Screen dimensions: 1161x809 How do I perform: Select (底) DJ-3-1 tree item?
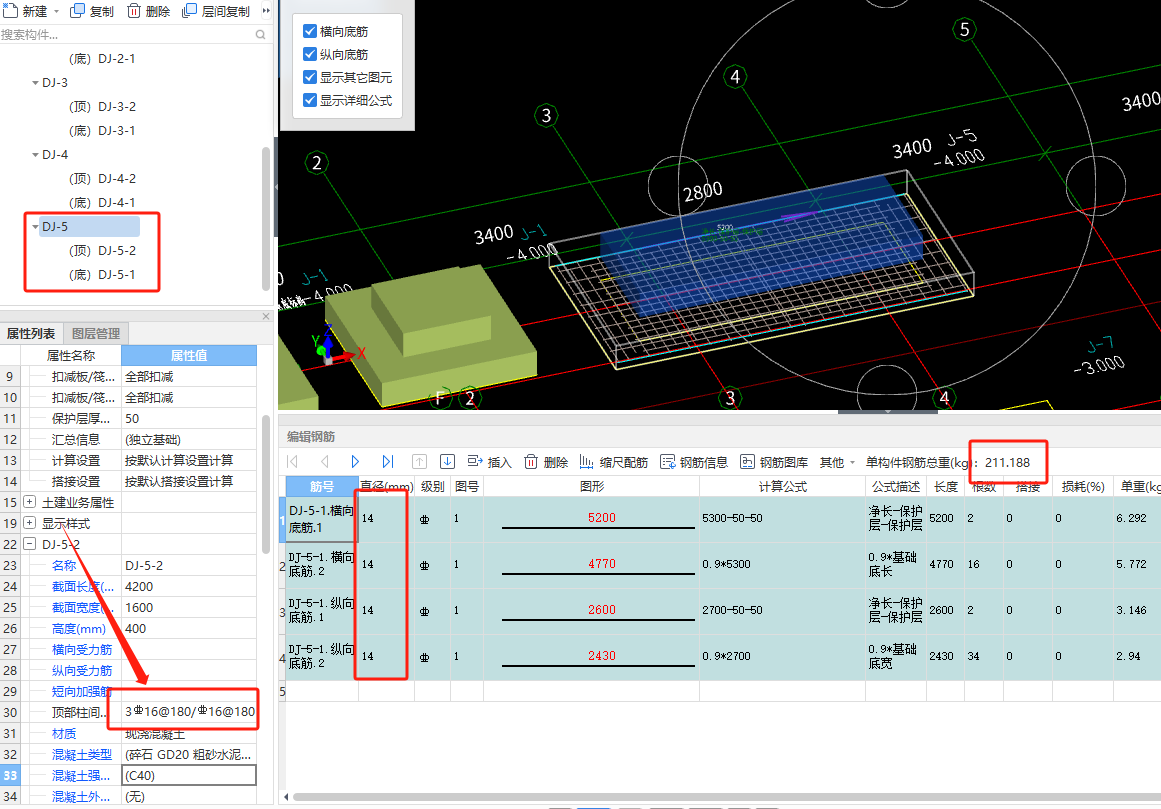[102, 130]
